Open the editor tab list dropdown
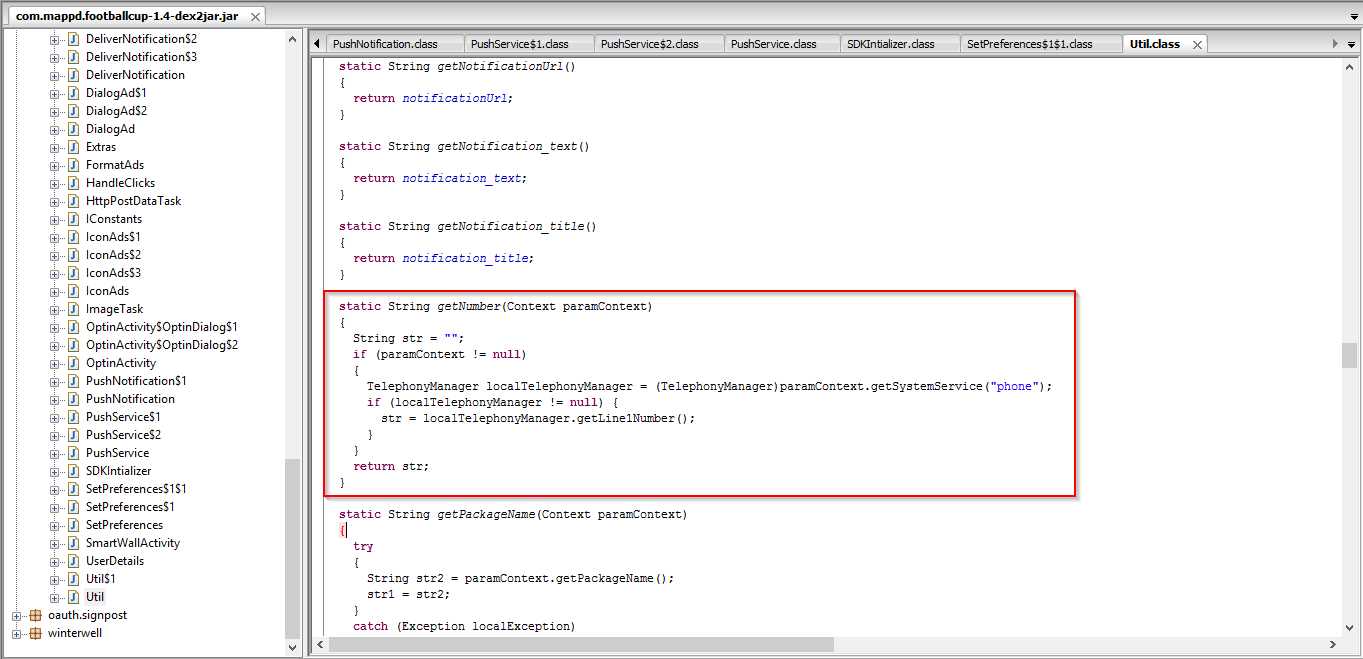 coord(1350,44)
